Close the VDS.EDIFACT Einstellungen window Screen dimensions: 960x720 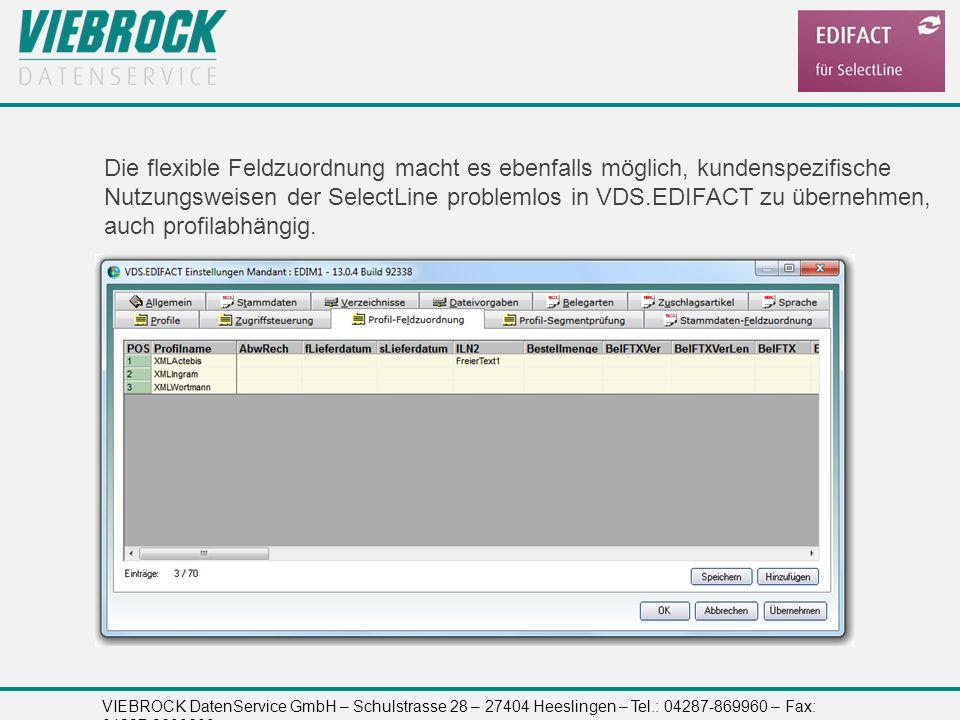pyautogui.click(x=820, y=268)
